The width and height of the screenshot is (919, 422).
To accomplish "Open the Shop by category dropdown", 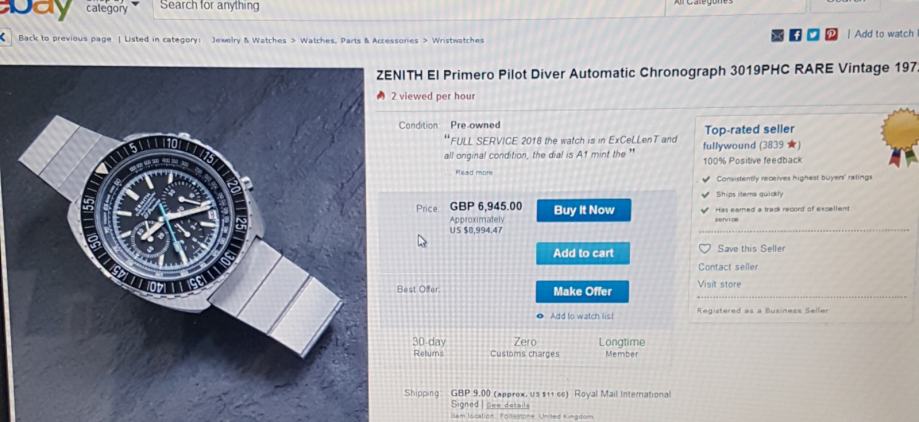I will click(112, 8).
